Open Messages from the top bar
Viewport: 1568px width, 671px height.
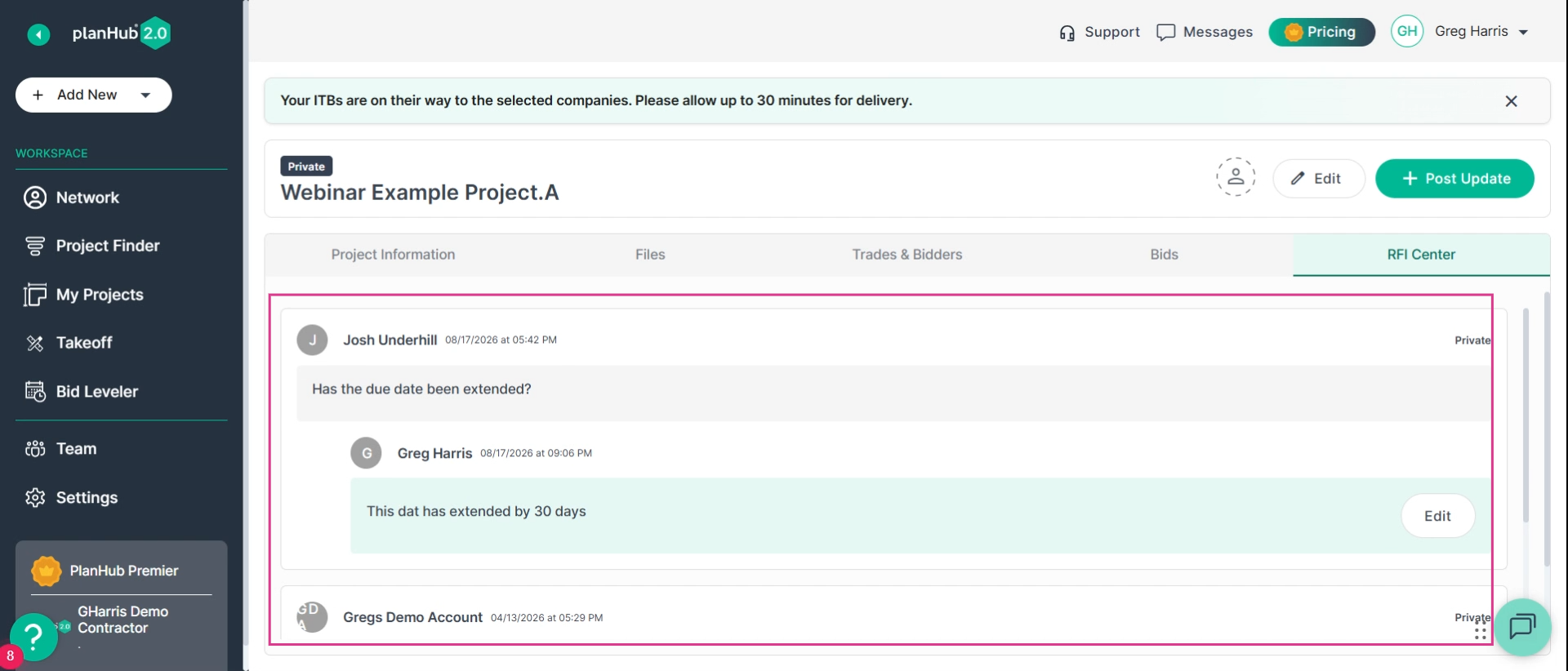point(1205,33)
